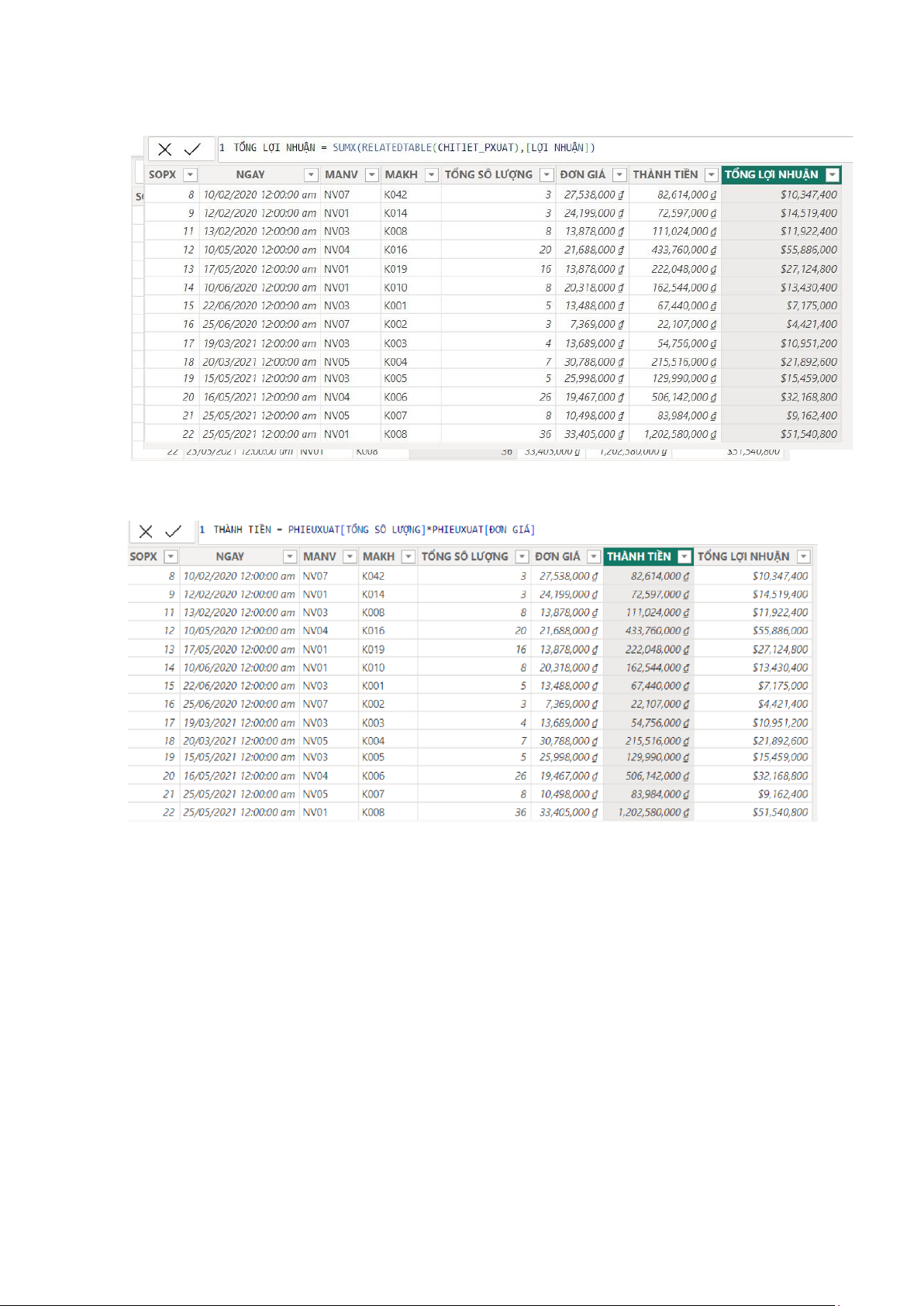Open NGAY column filter in top table
The height and width of the screenshot is (1306, 924).
click(311, 175)
